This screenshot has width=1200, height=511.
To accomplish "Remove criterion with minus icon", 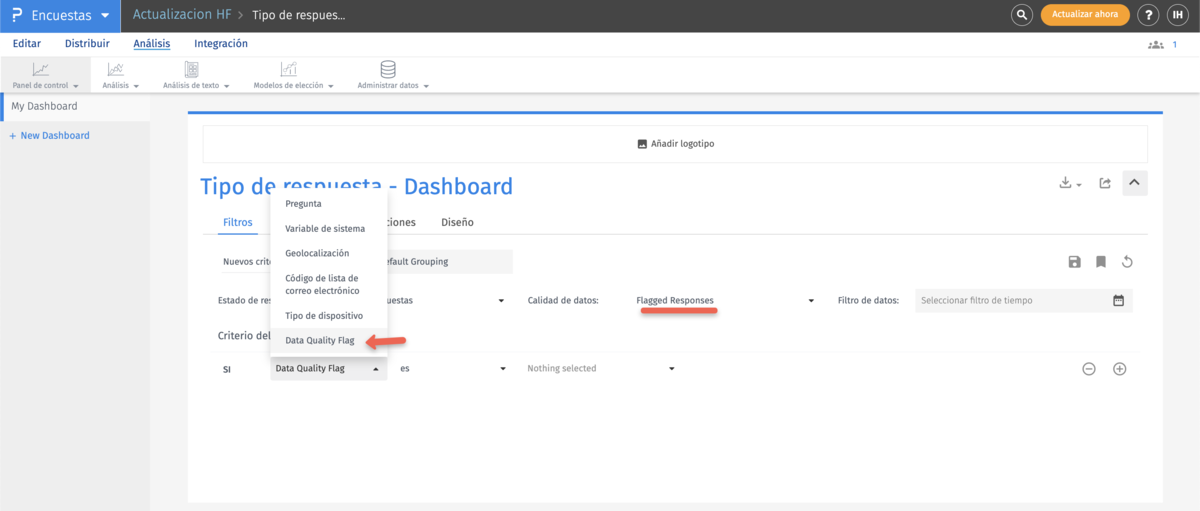I will pos(1089,368).
